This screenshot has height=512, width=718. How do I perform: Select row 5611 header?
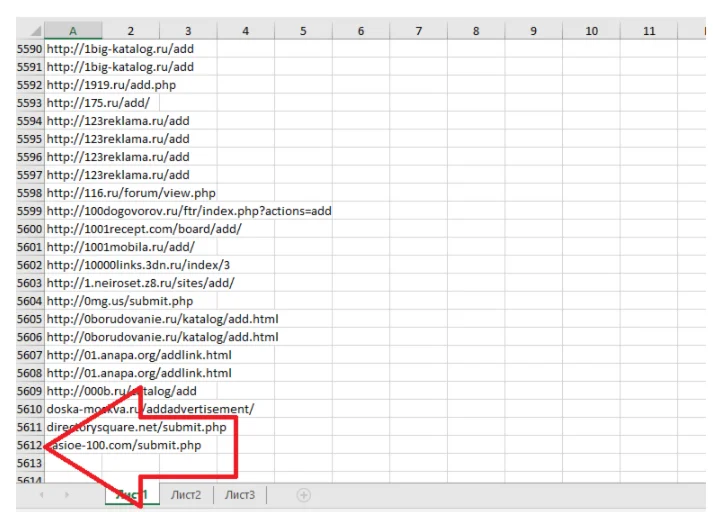pos(30,427)
